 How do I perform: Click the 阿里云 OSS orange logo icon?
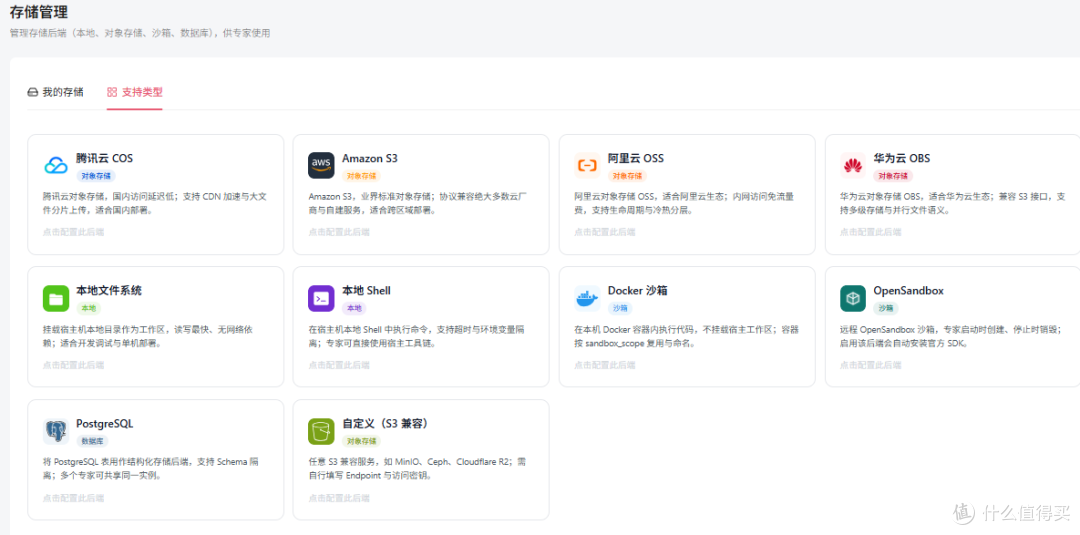(x=587, y=165)
